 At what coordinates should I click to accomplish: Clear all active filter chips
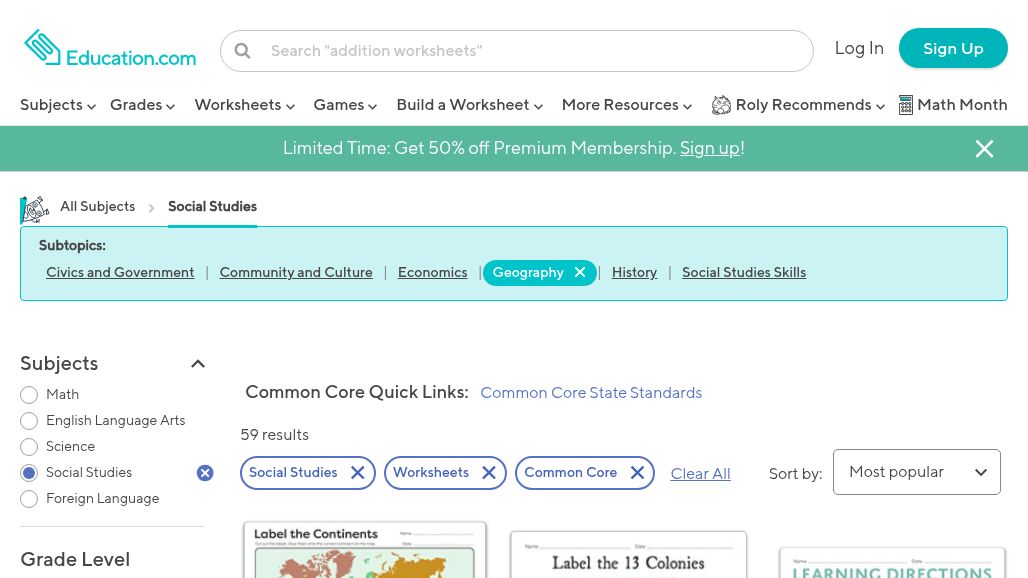click(700, 473)
